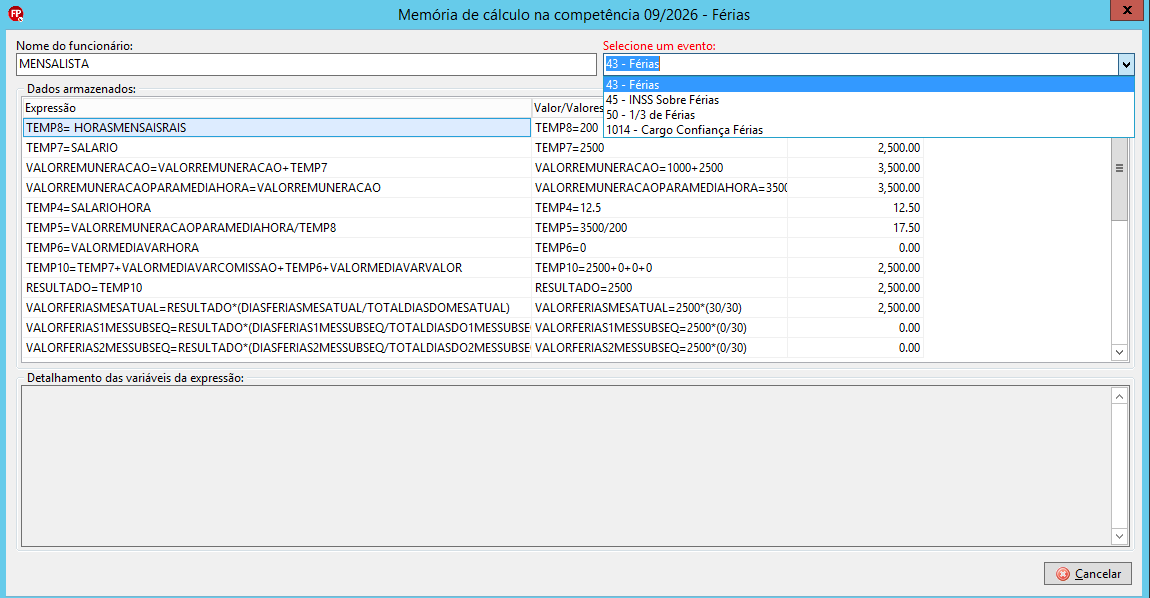
Task: Click the Expressão column header
Action: [x=276, y=108]
